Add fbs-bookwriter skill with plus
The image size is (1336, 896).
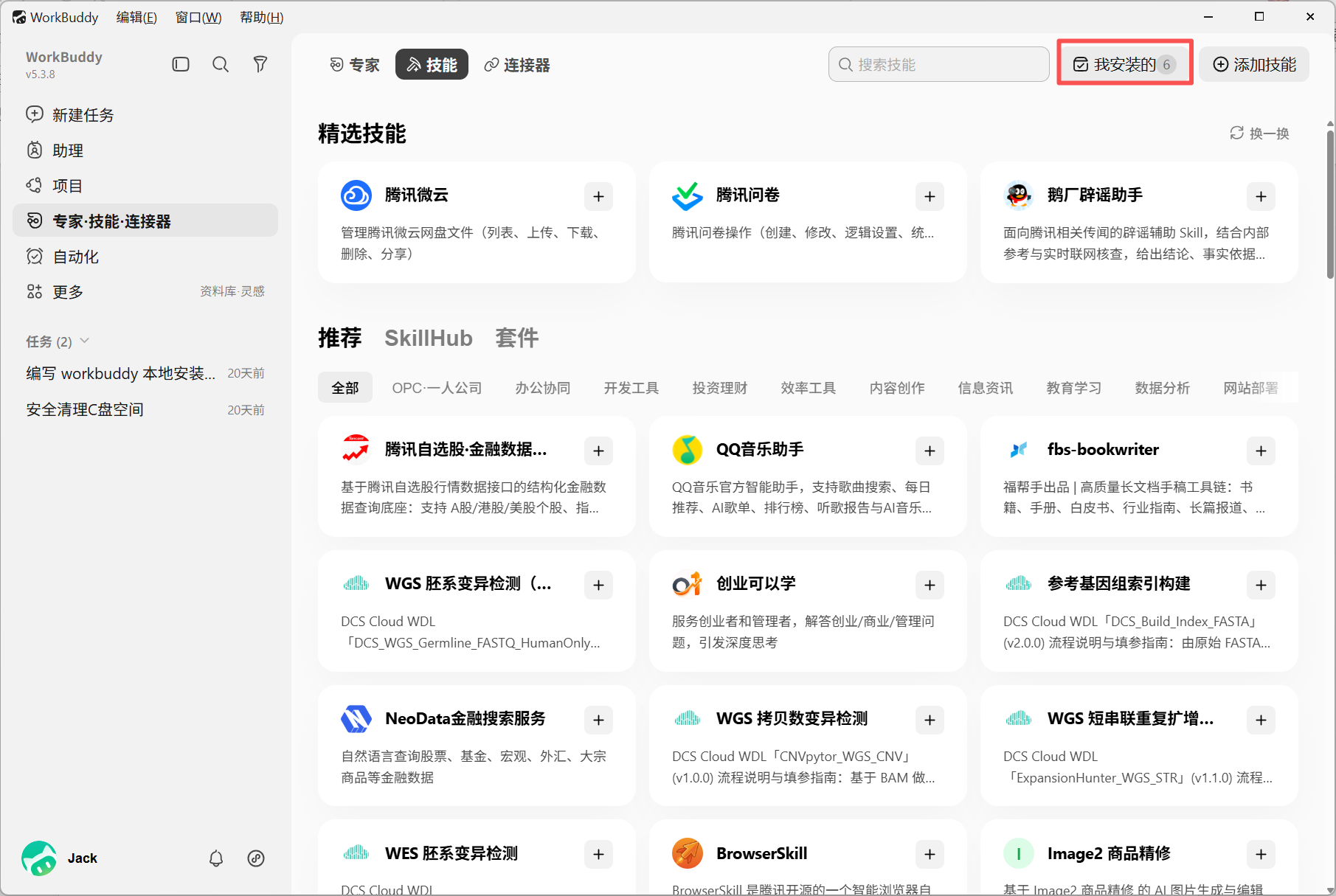click(1261, 451)
